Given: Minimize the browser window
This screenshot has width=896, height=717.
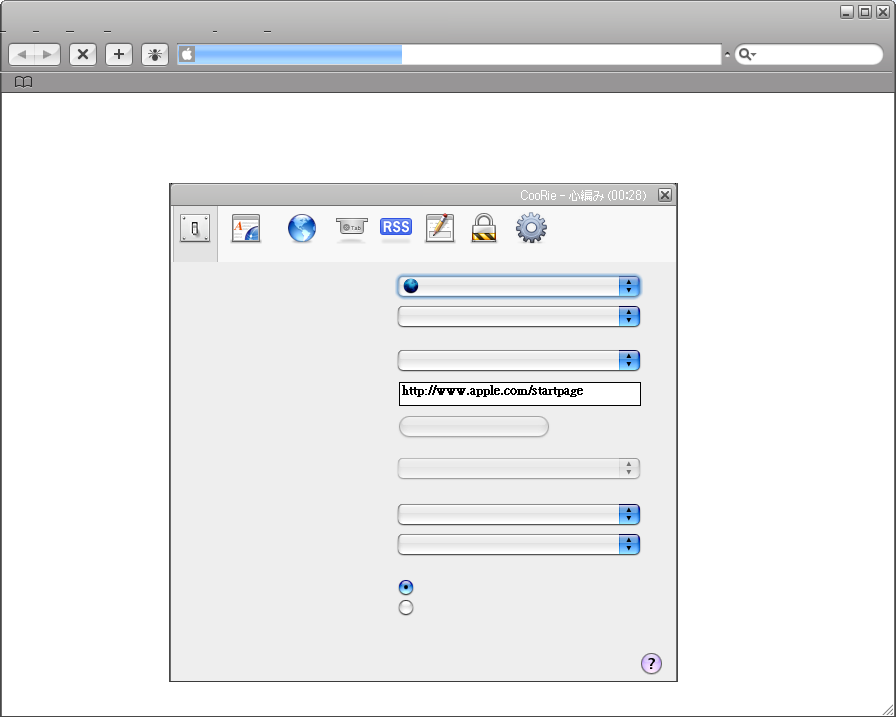Looking at the screenshot, I should (x=847, y=12).
